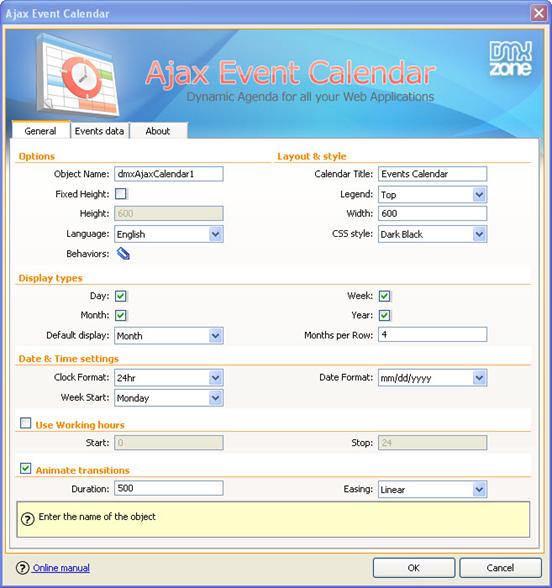The height and width of the screenshot is (588, 552).
Task: Open the Online manual link
Action: click(x=61, y=568)
